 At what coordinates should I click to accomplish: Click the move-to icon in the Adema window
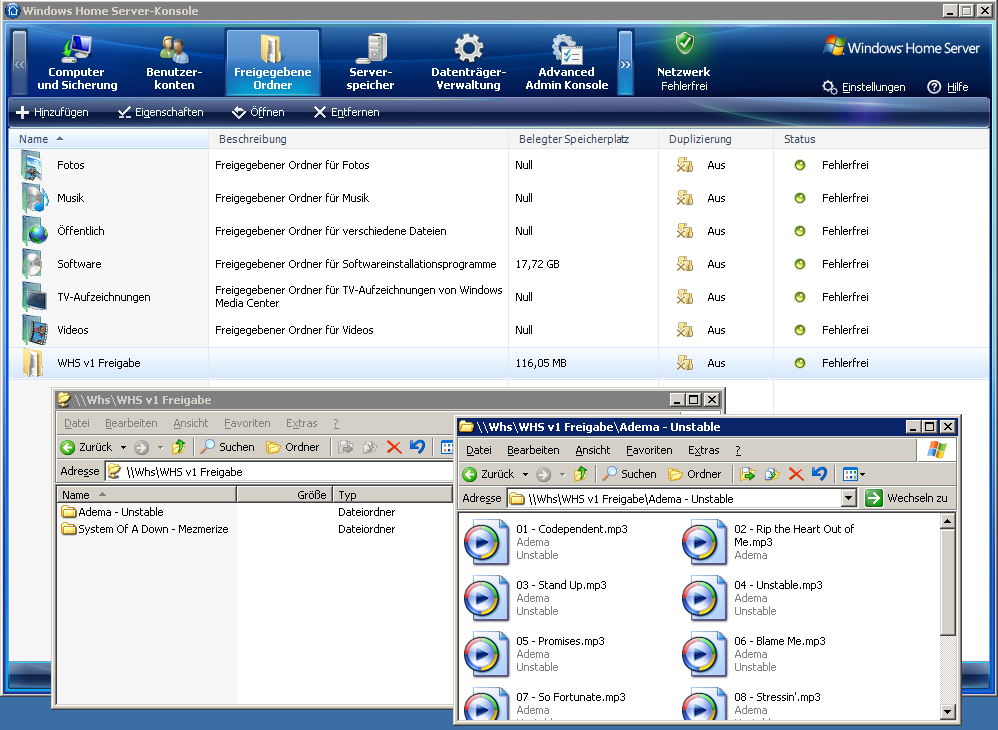pos(748,474)
